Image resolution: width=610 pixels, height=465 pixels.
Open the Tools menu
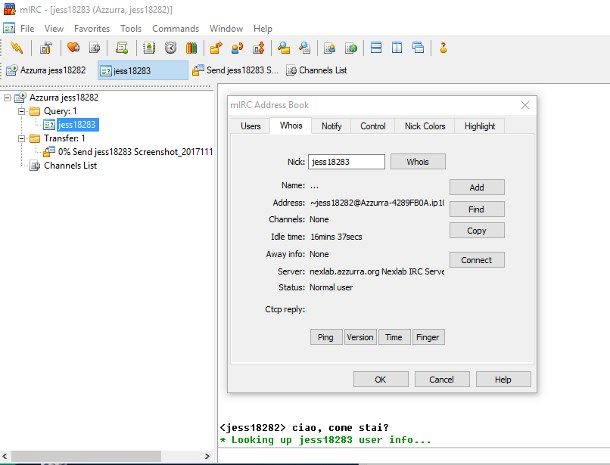[131, 28]
